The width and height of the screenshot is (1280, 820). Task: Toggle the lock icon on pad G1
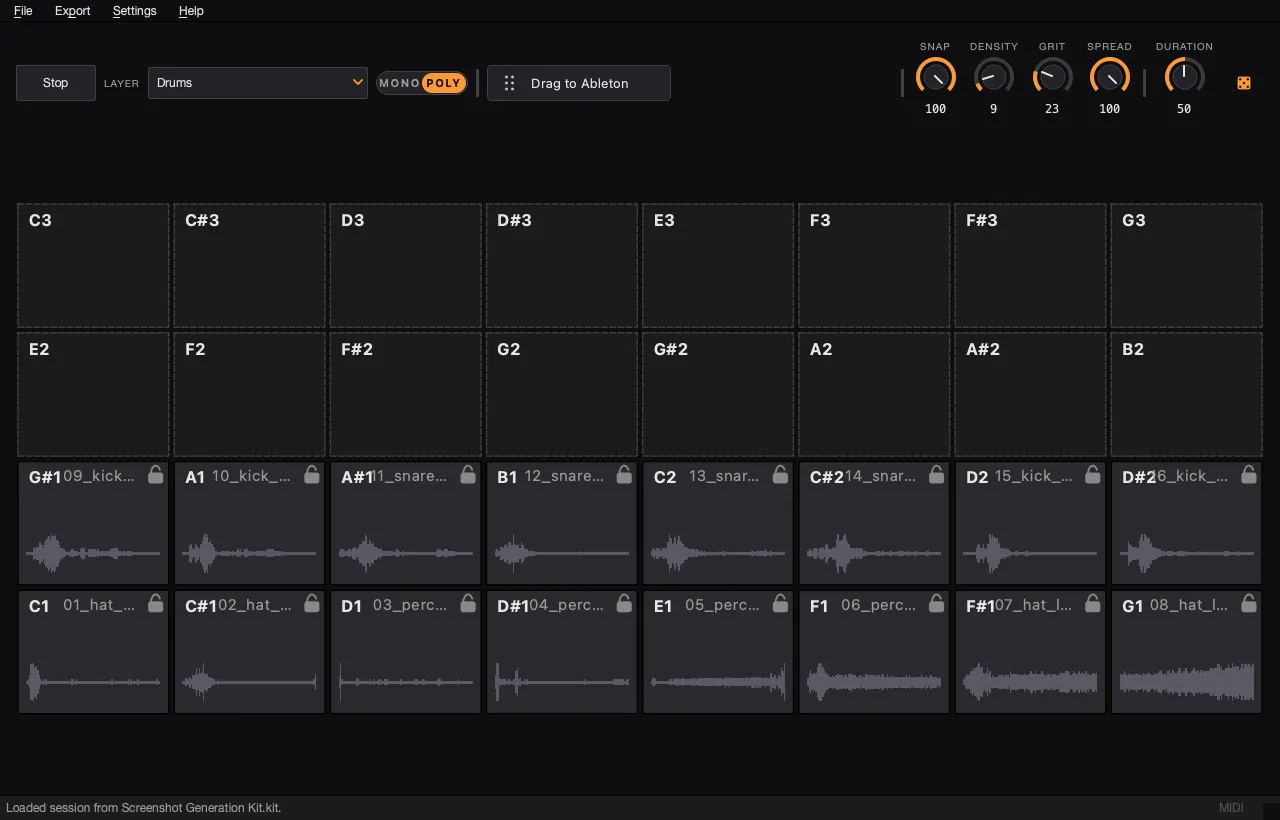coord(1248,603)
